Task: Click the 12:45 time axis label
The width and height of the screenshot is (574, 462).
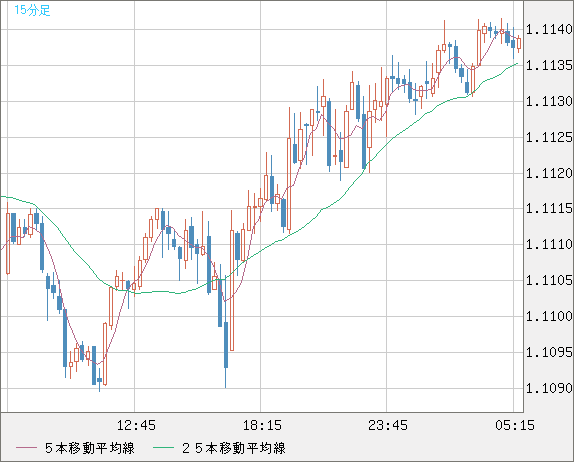Action: point(136,425)
